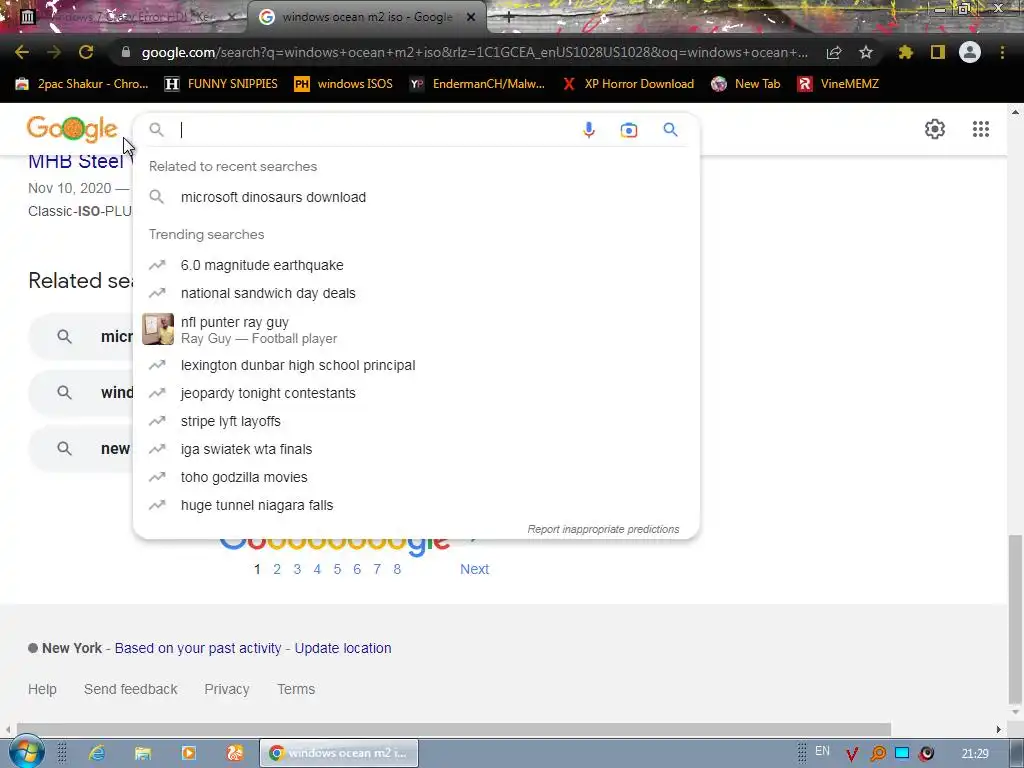Choose national sandwich day deals suggestion
This screenshot has height=768, width=1024.
click(416, 293)
